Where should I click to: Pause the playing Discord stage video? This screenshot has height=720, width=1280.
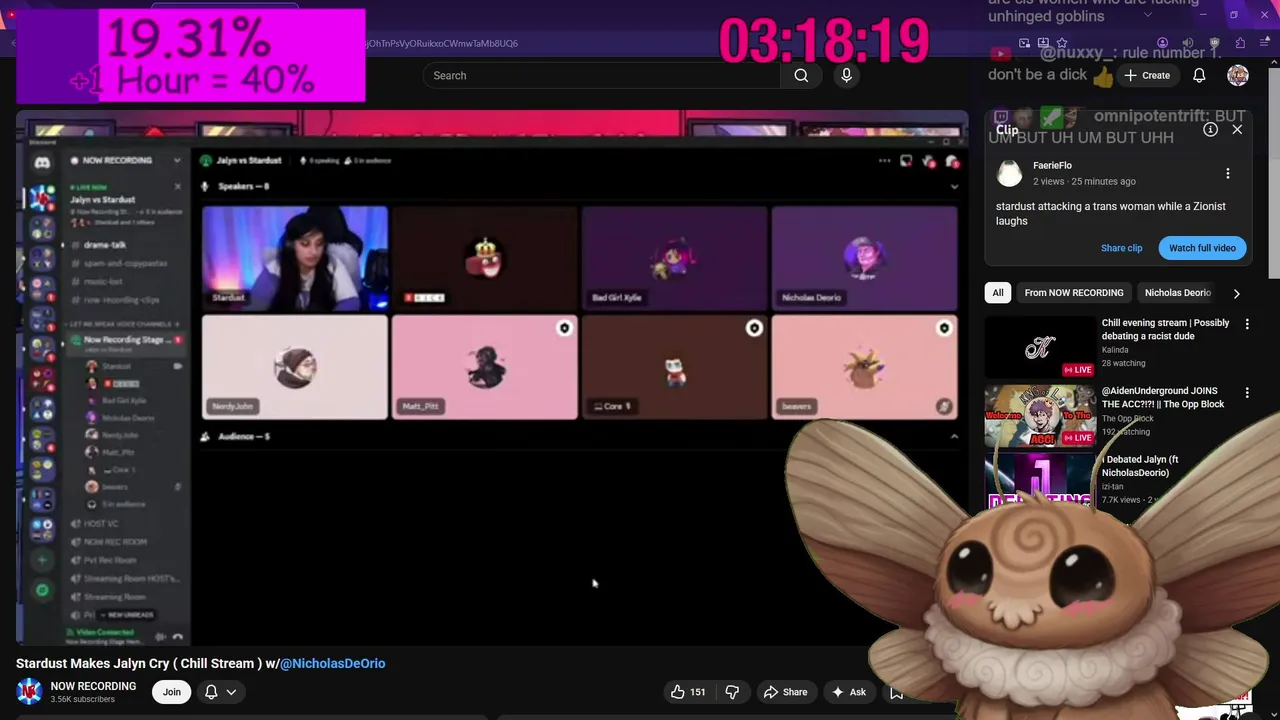[492, 378]
